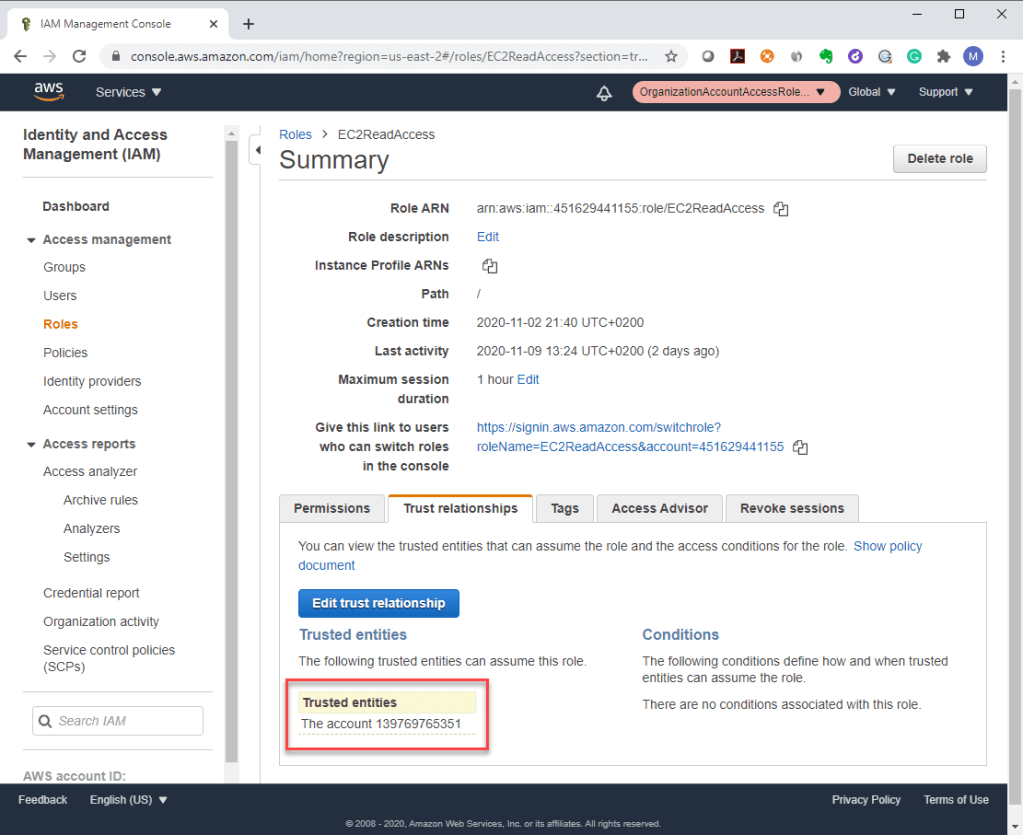Open the Global region dropdown
The image size is (1023, 835).
(x=872, y=92)
